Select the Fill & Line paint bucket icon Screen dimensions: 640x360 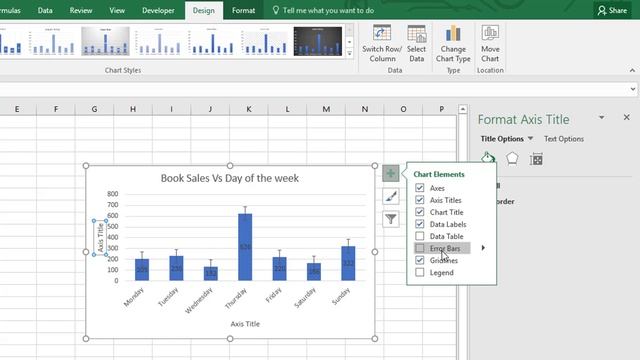click(x=488, y=158)
